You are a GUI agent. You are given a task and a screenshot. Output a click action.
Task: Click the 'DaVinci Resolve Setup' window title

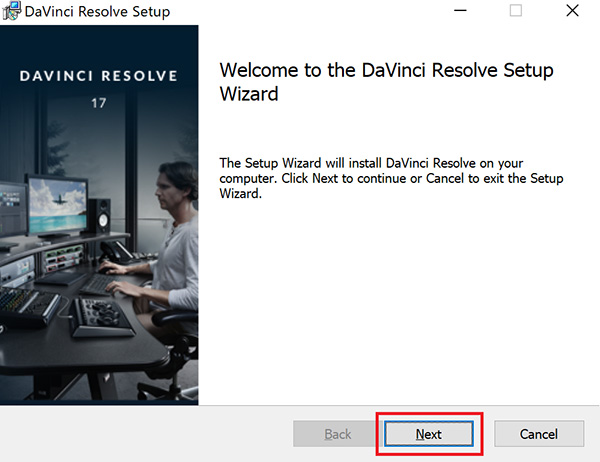tap(97, 11)
